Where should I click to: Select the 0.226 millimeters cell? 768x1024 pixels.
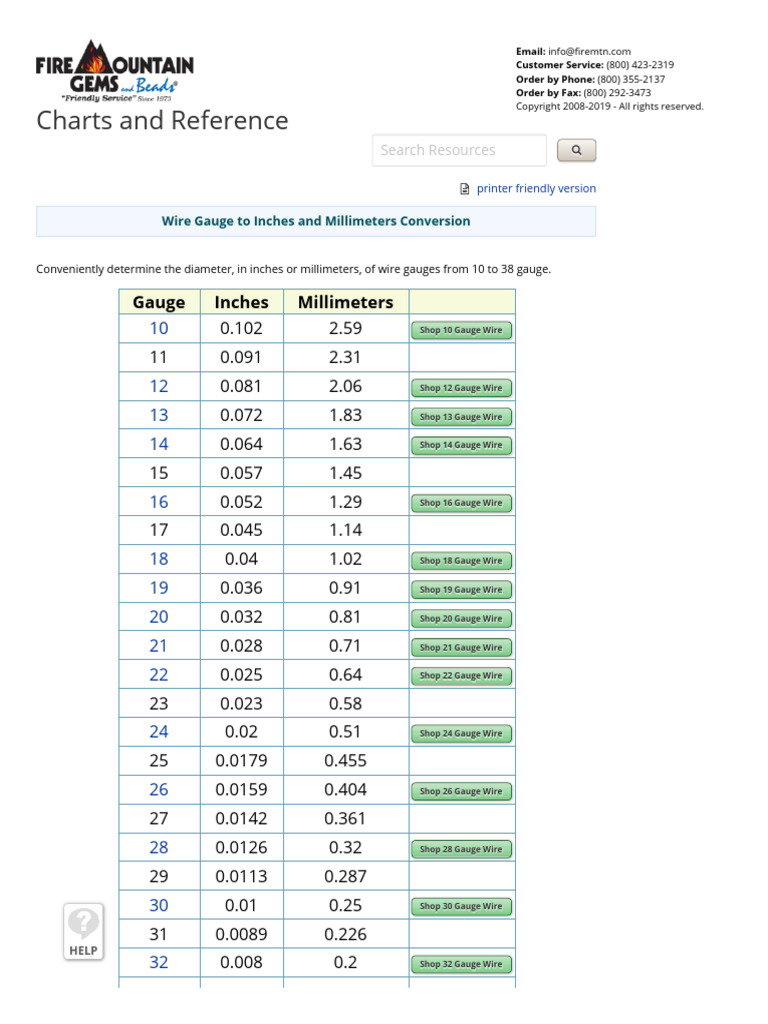tap(345, 934)
